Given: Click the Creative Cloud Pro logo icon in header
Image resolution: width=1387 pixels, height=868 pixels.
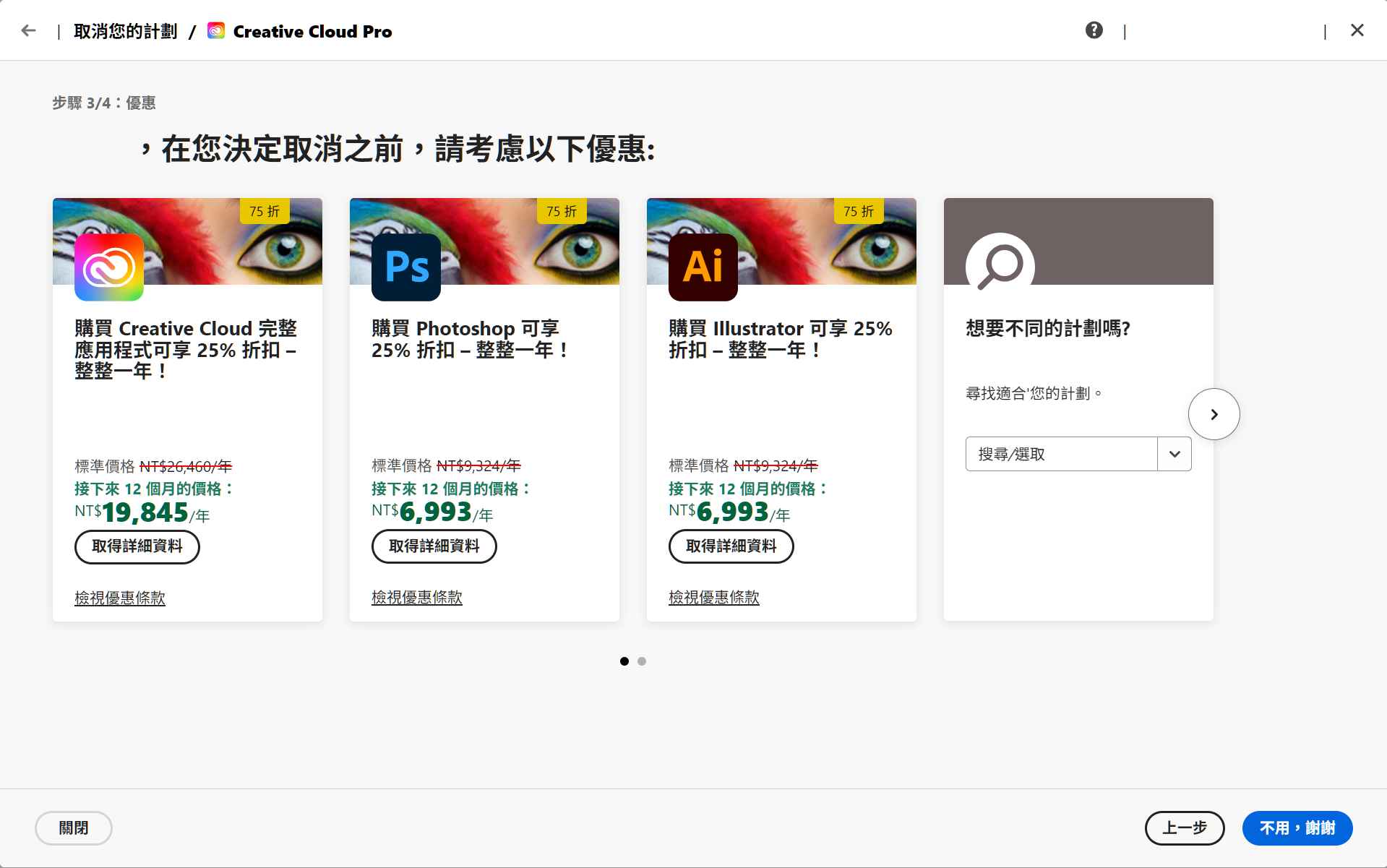Looking at the screenshot, I should tap(216, 31).
